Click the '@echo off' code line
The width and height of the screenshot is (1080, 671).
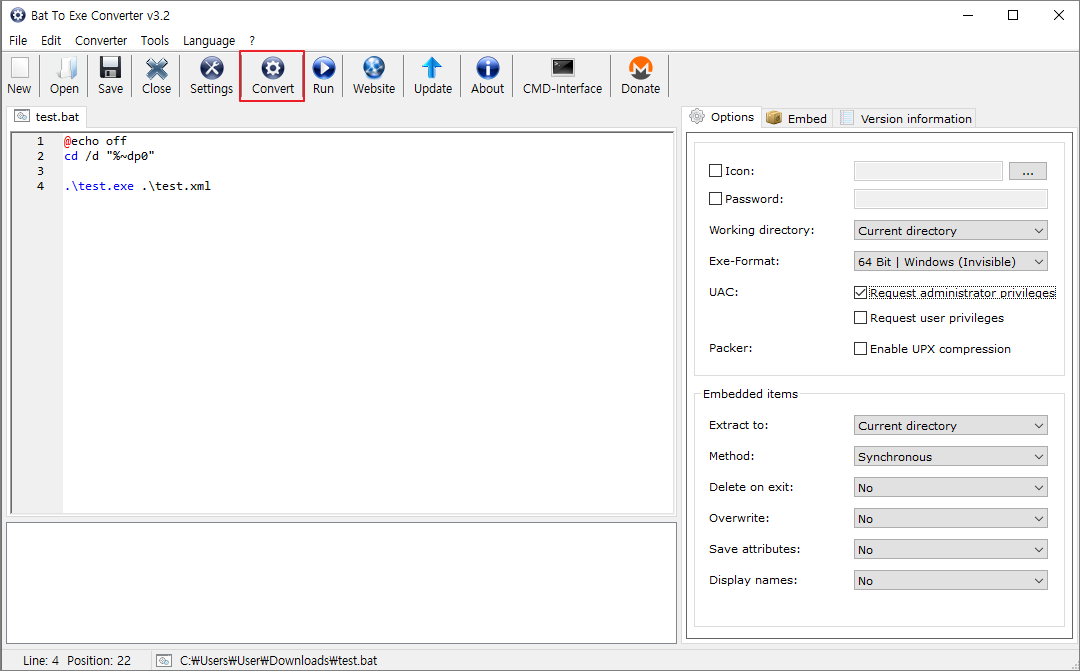(96, 141)
